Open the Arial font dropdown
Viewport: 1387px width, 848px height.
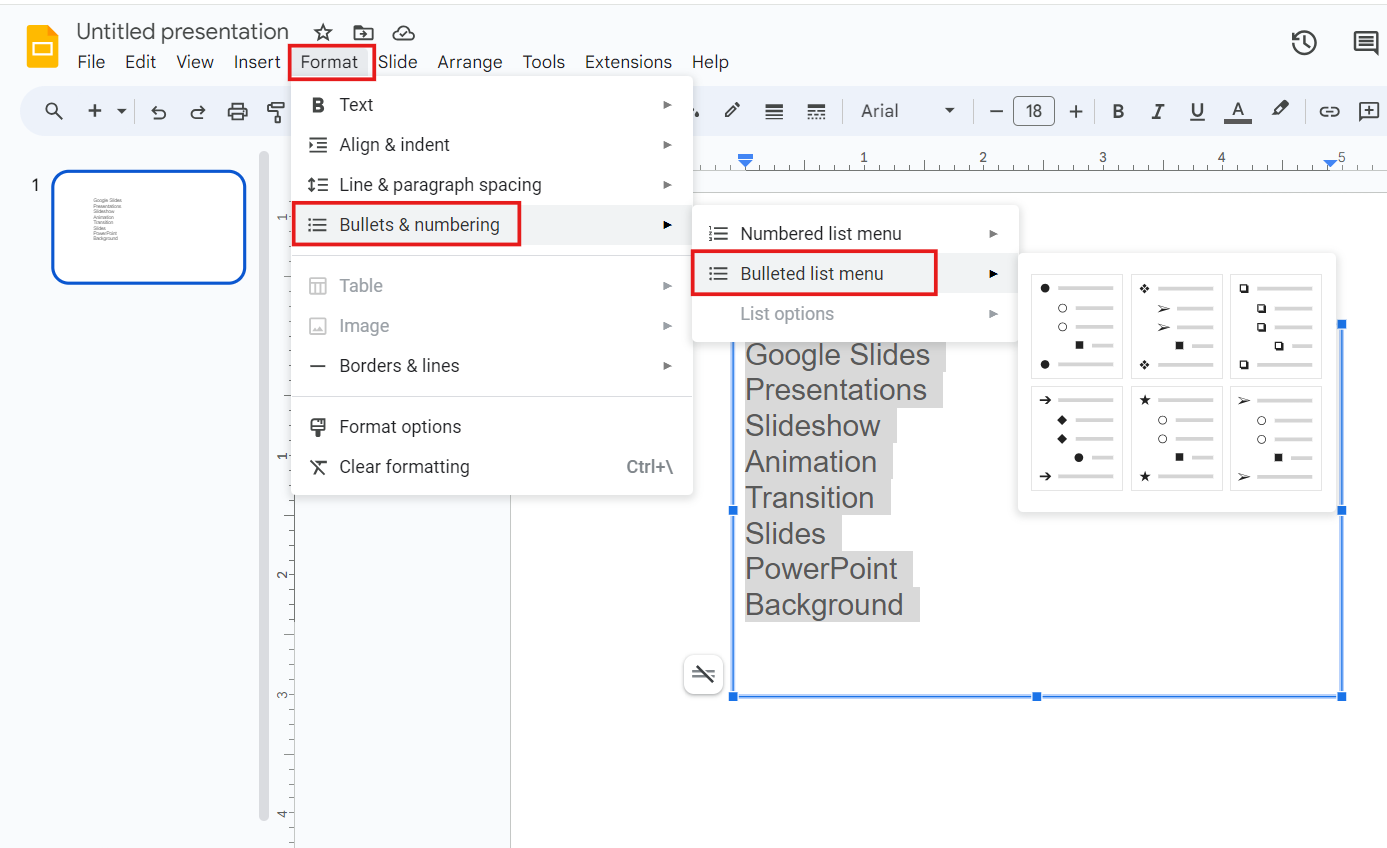click(908, 111)
